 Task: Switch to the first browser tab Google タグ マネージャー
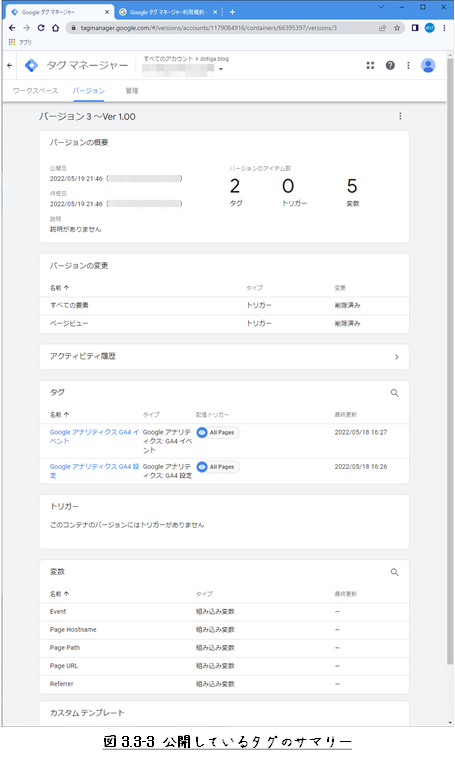(61, 12)
